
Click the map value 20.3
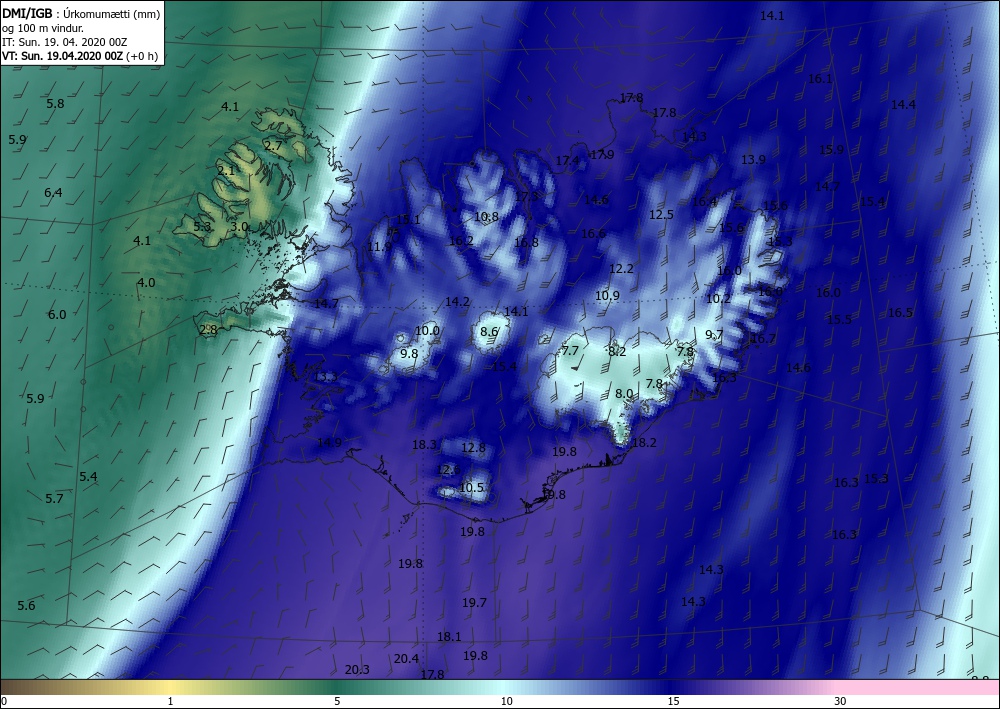357,669
